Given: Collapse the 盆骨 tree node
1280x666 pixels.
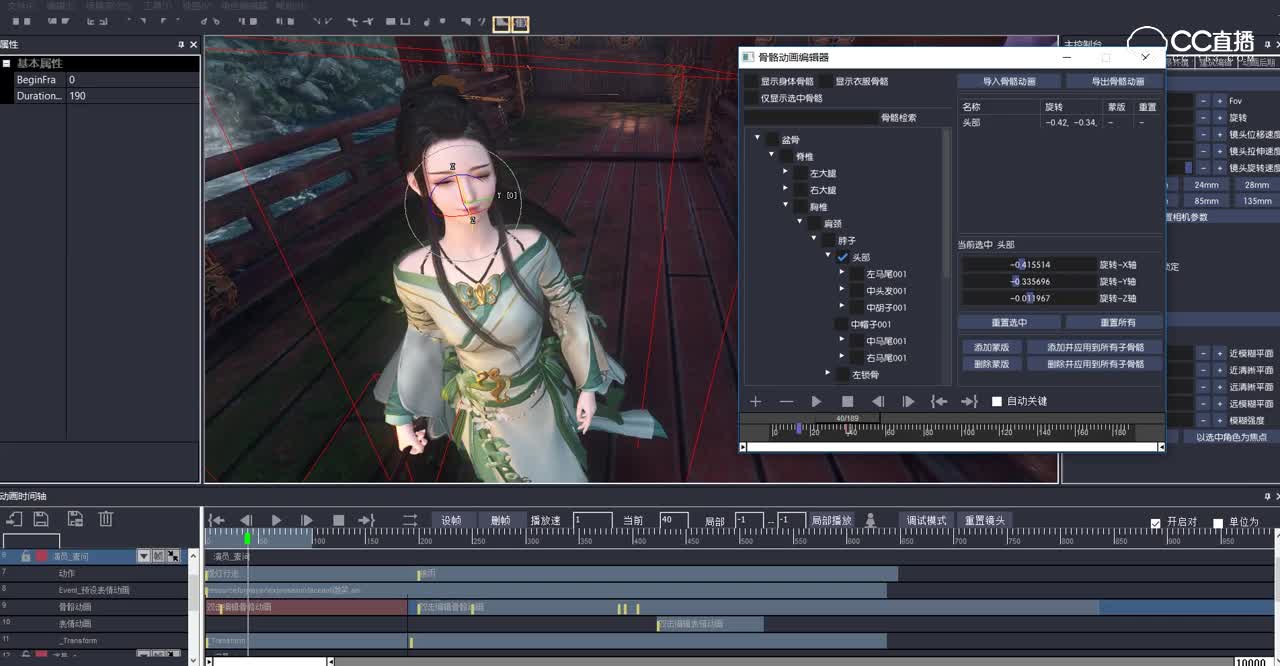Looking at the screenshot, I should [x=758, y=139].
